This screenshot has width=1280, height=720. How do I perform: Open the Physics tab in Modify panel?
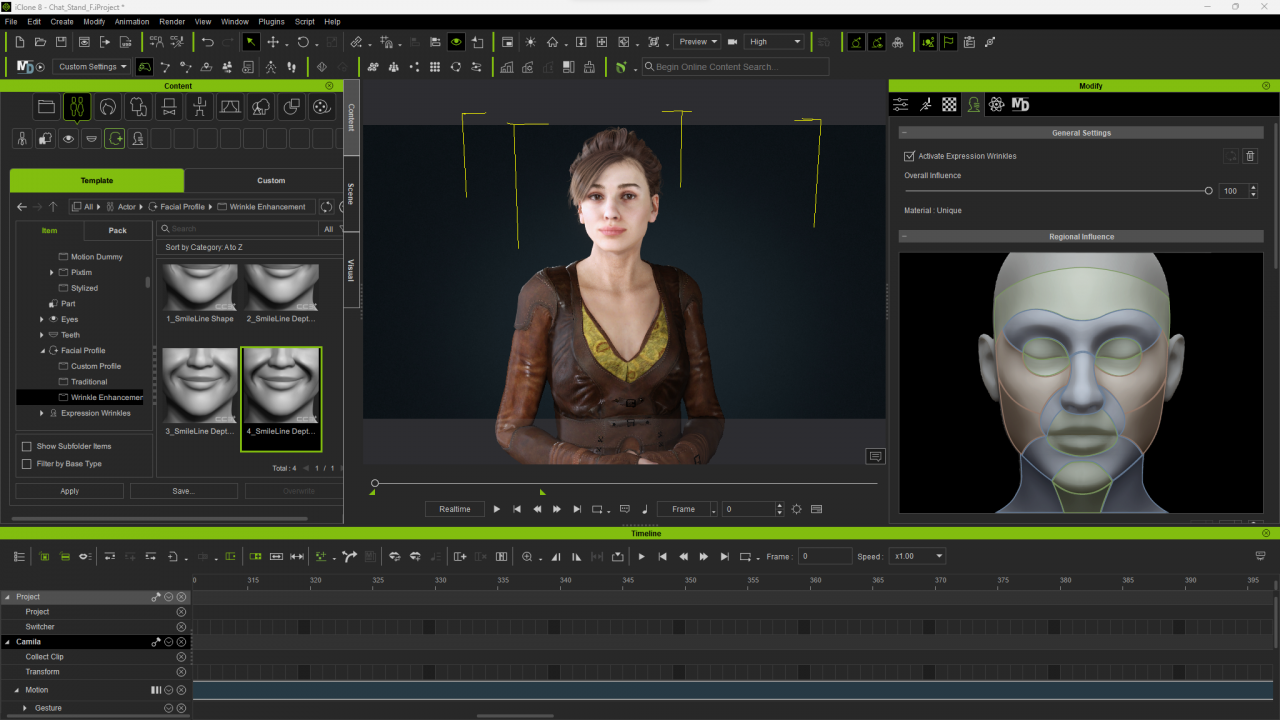click(996, 104)
